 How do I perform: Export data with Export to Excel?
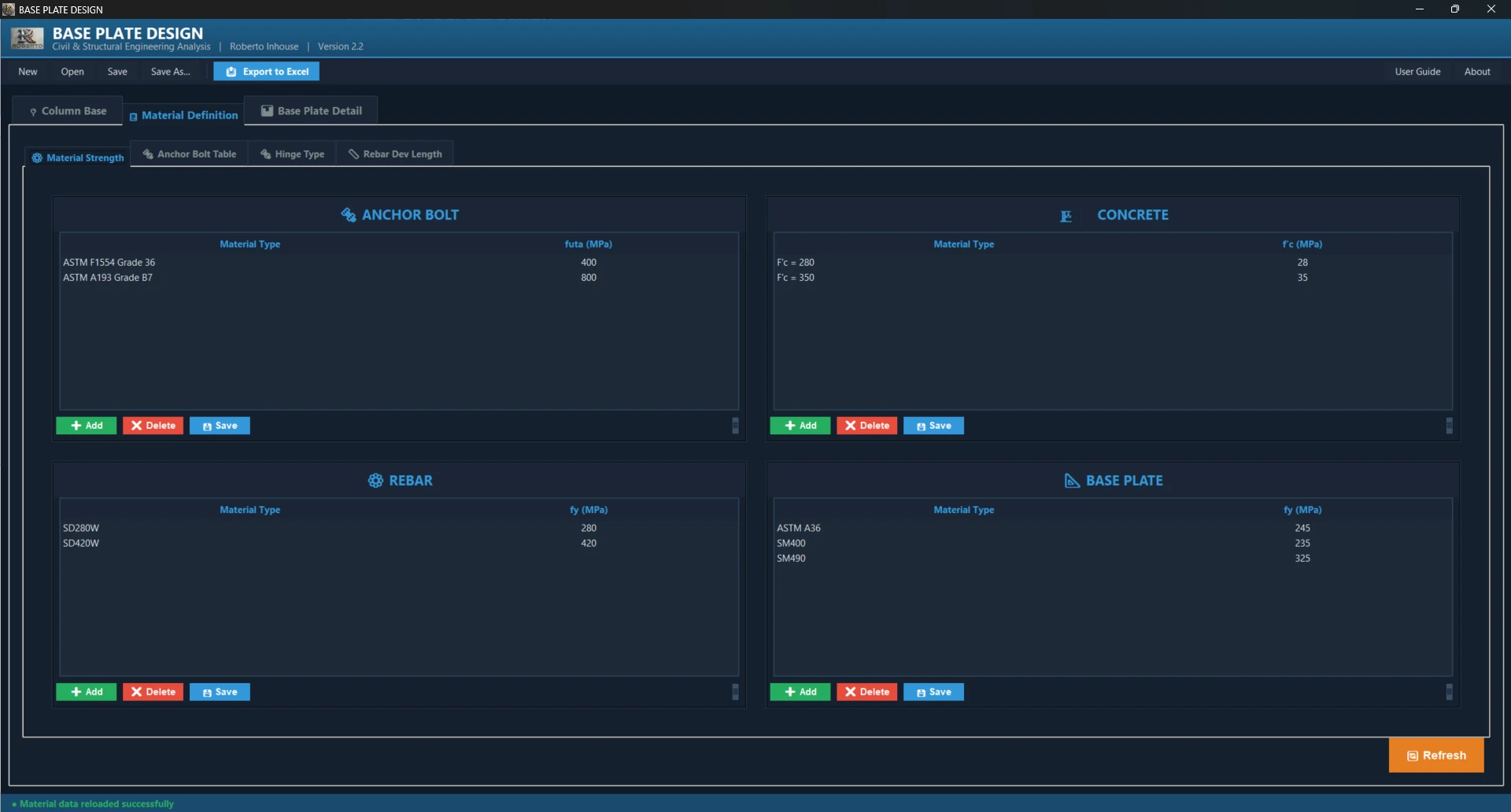click(x=267, y=72)
